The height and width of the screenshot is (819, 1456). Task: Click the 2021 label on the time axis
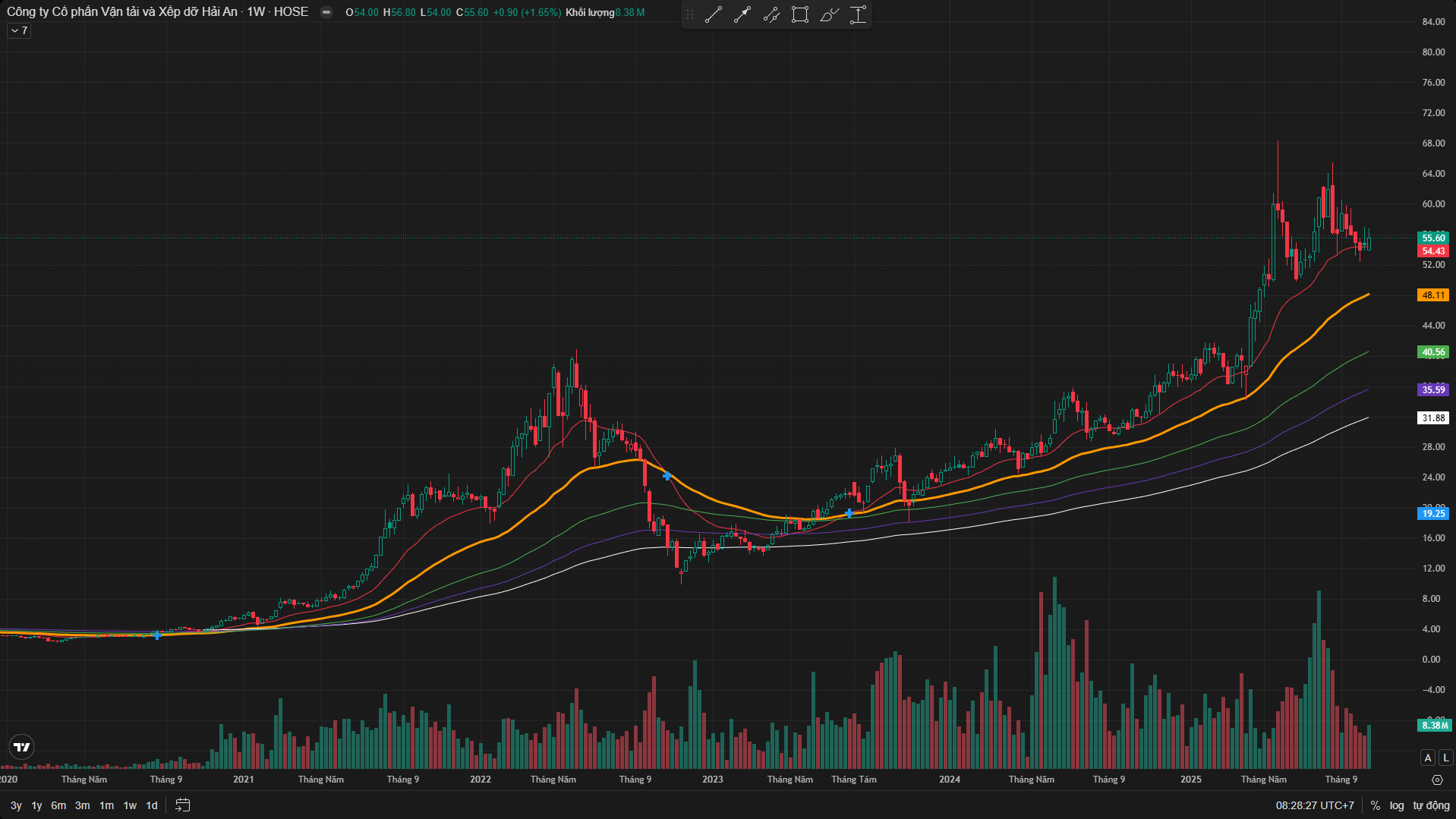coord(244,780)
